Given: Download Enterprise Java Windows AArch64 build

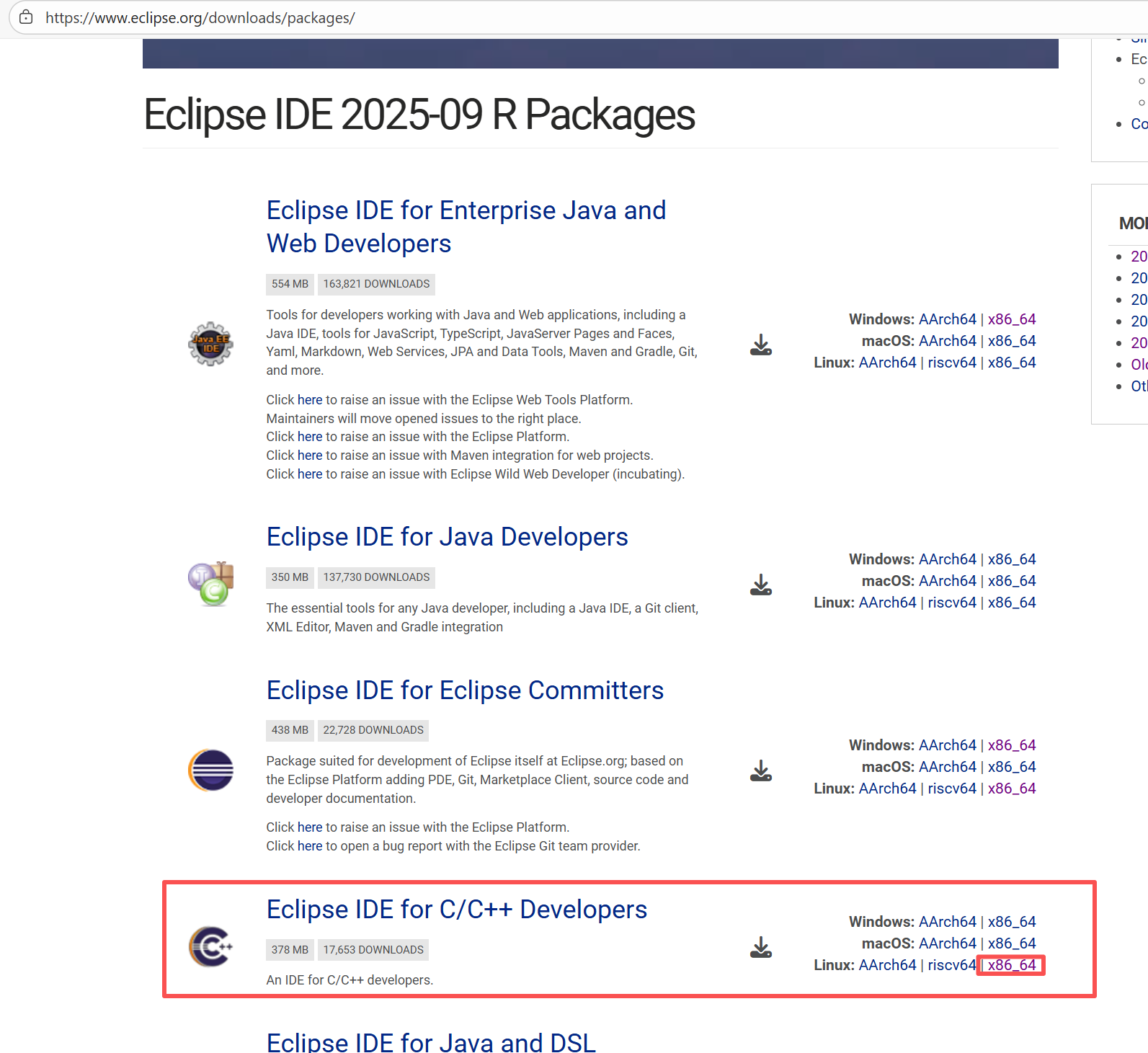Looking at the screenshot, I should coord(947,319).
